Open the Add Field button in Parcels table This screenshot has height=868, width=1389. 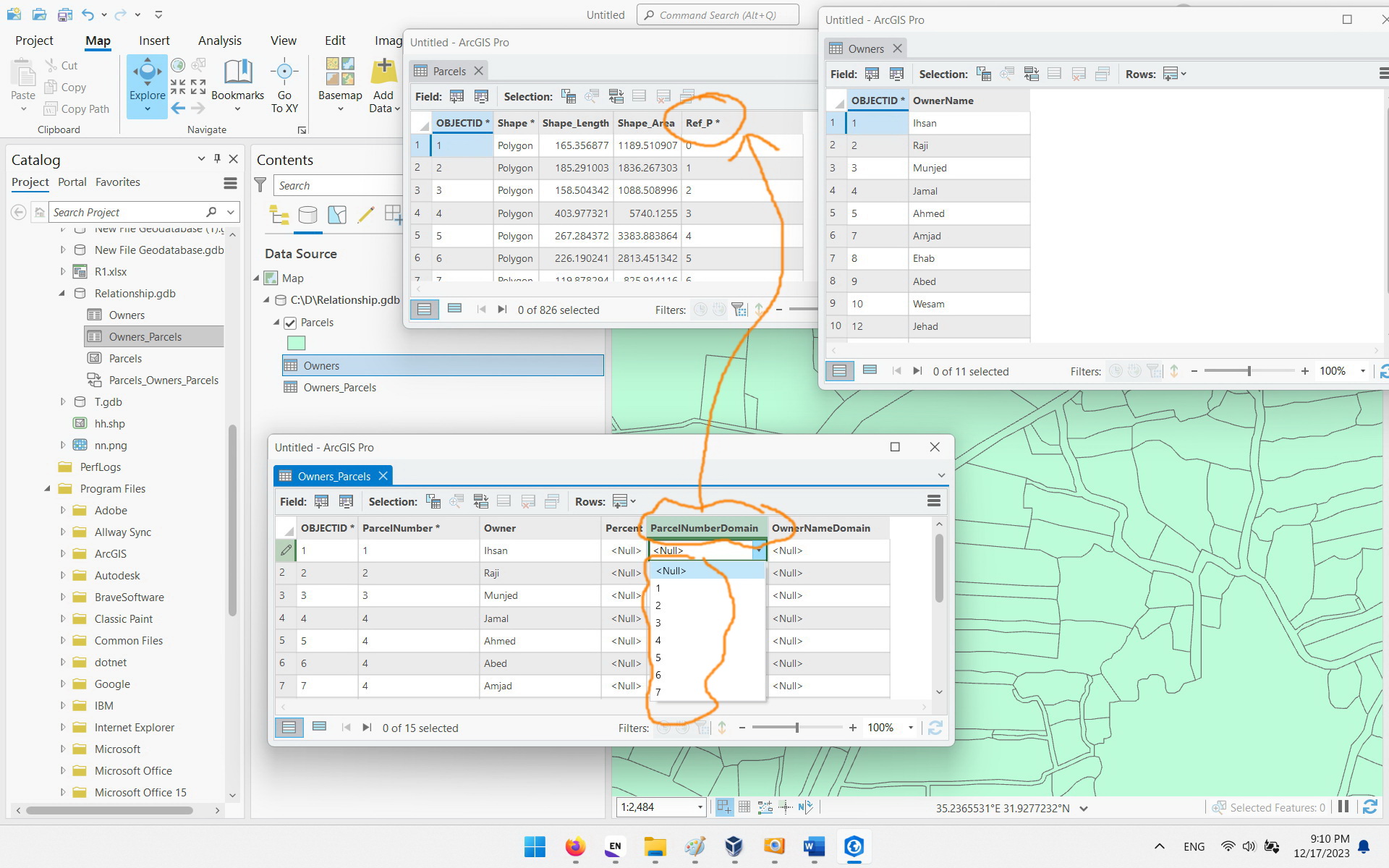pos(456,96)
